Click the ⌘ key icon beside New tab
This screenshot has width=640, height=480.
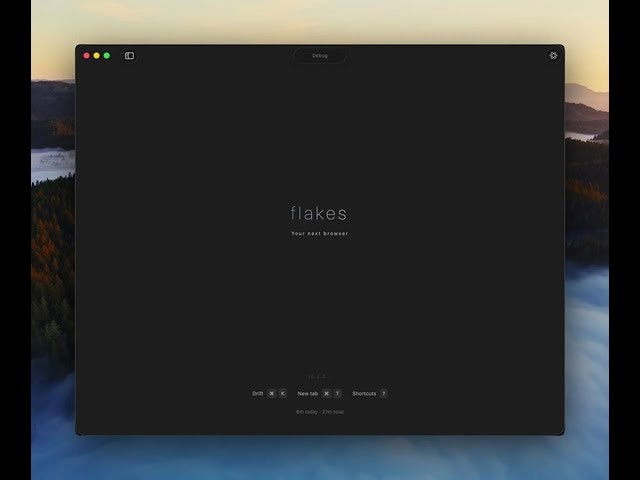326,394
